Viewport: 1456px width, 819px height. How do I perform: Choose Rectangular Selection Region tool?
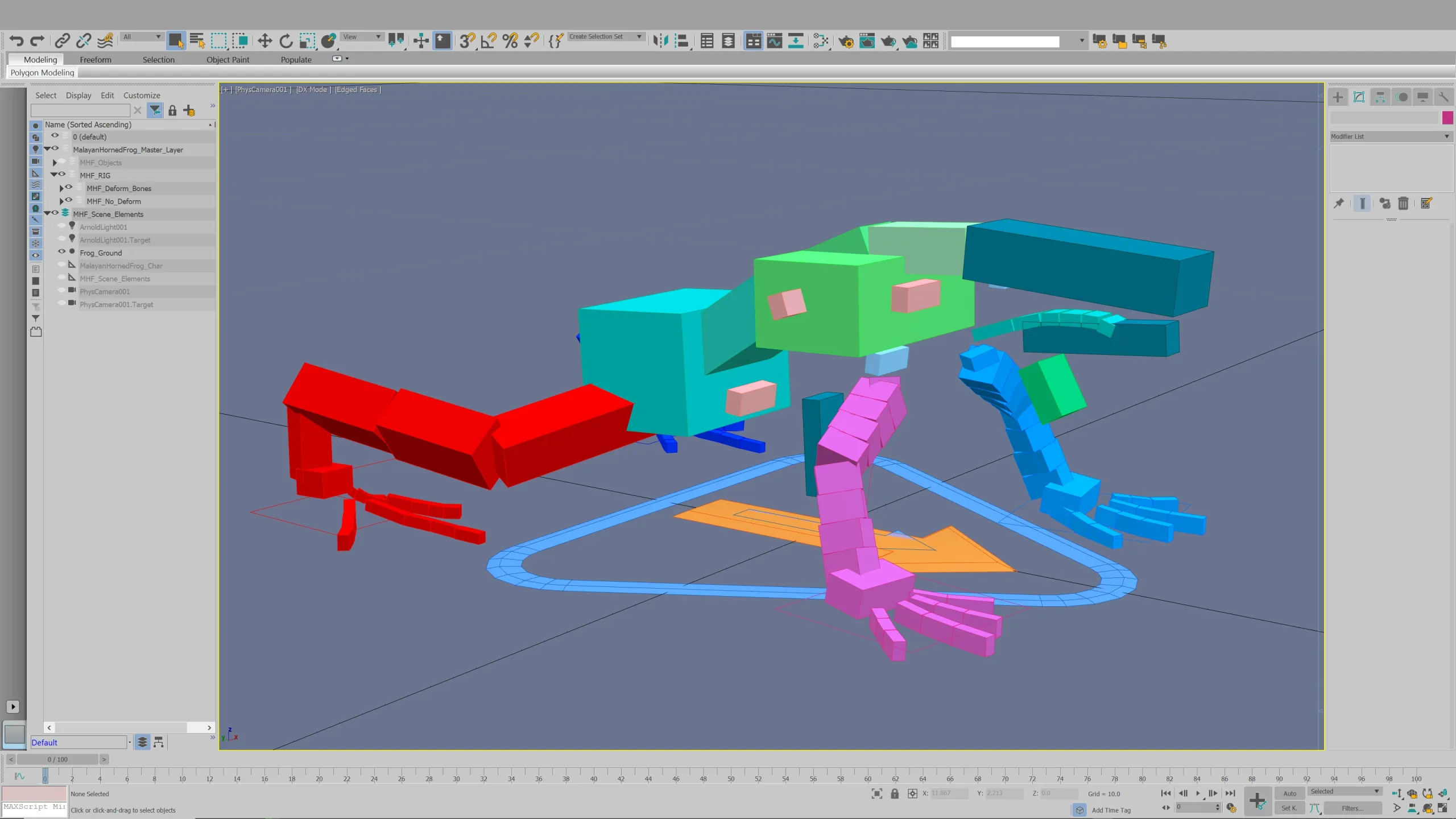click(218, 40)
